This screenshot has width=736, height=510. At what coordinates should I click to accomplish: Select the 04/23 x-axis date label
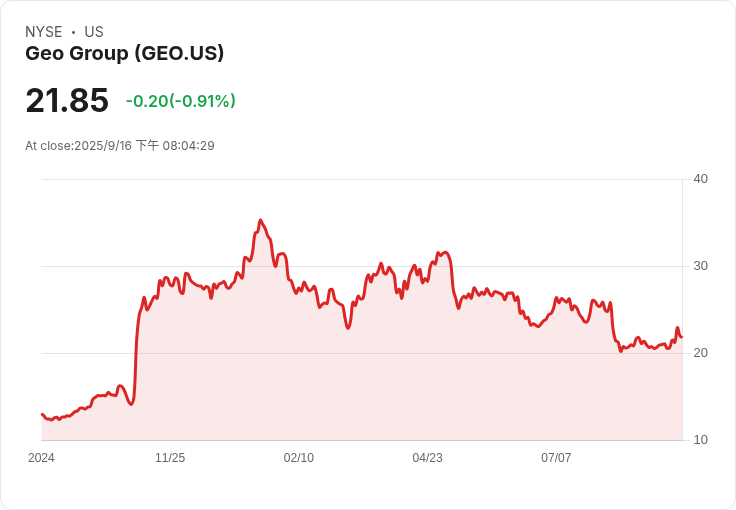pyautogui.click(x=427, y=458)
